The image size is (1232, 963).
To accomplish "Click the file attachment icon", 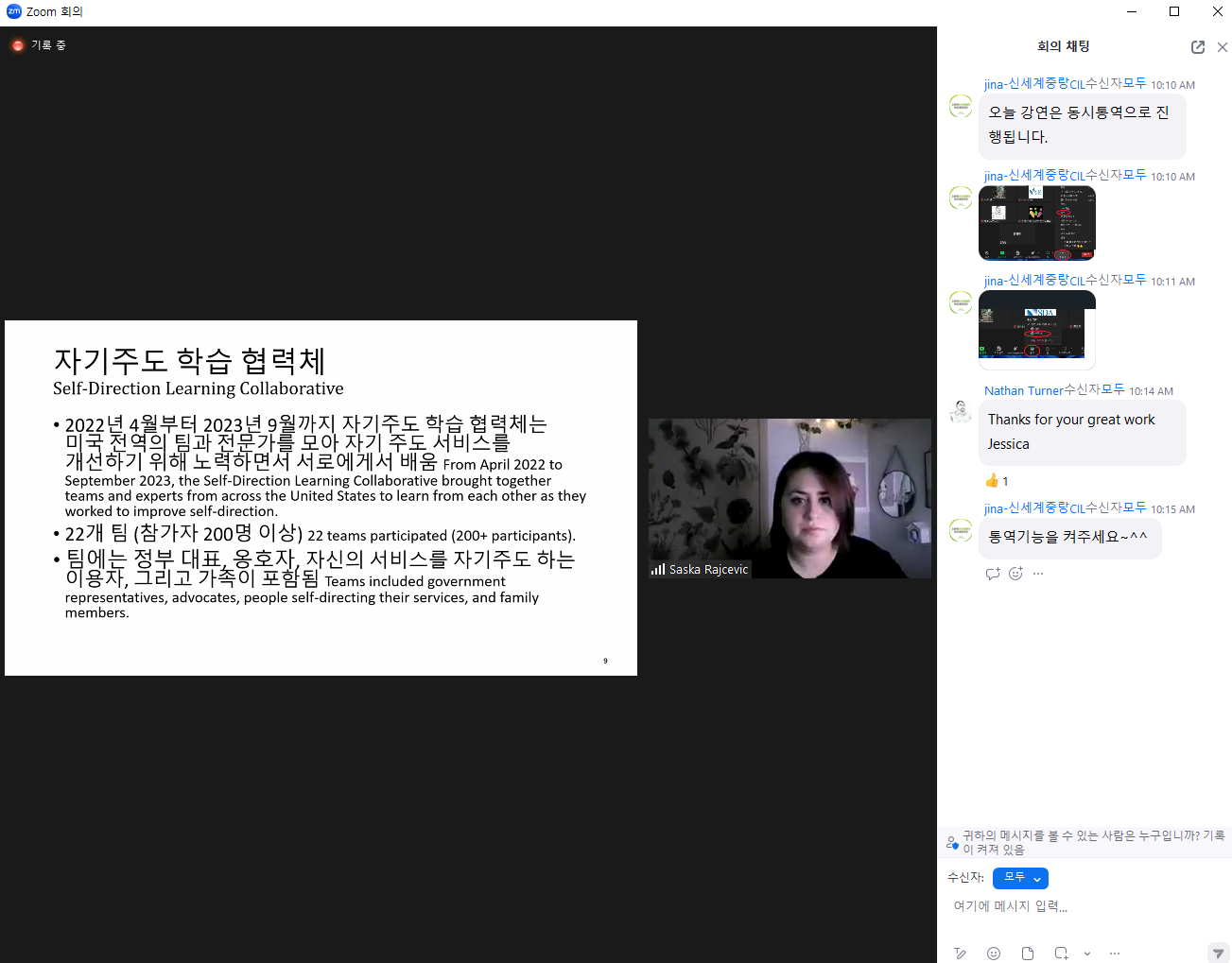I will (x=1027, y=954).
